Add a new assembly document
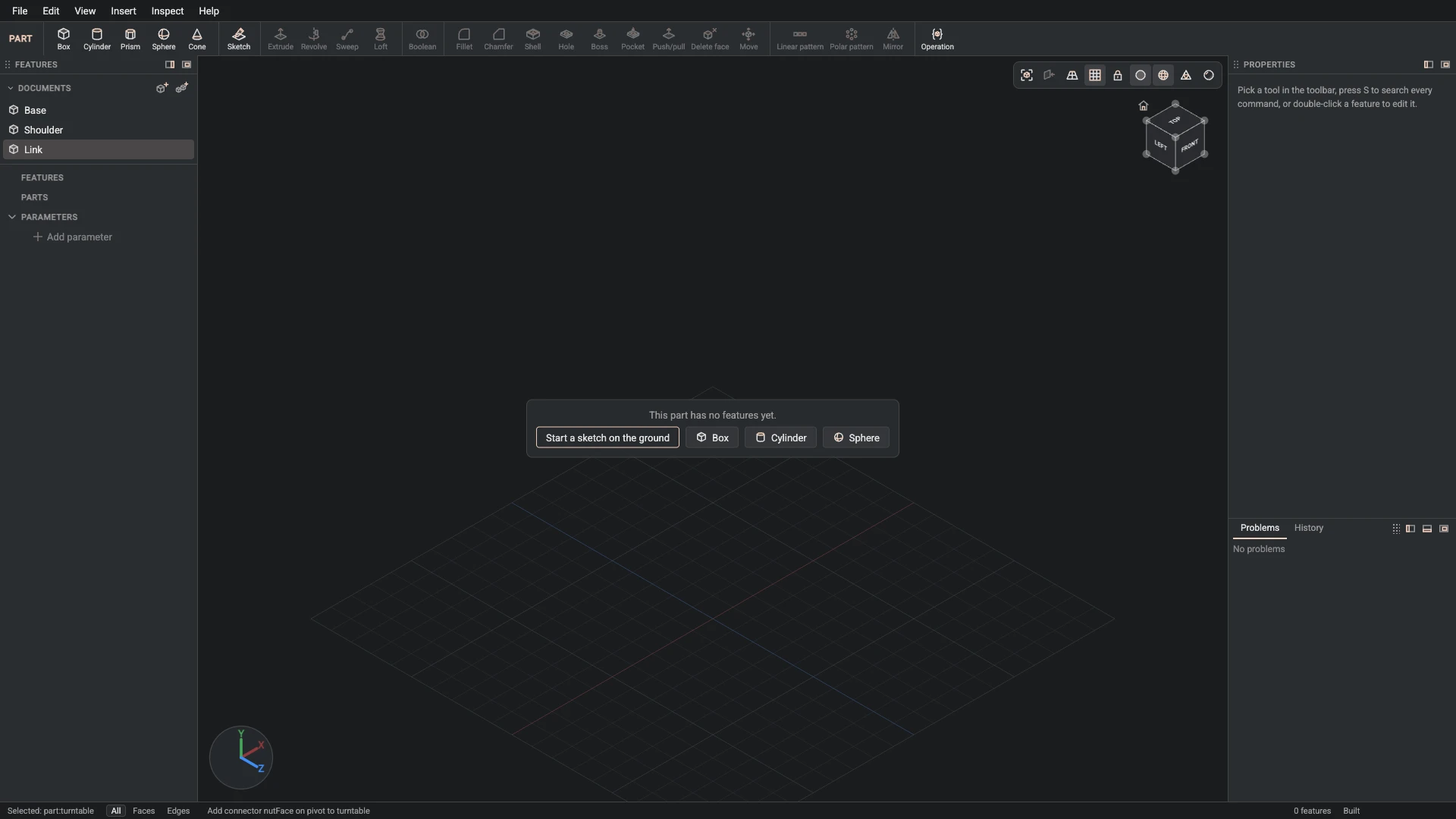This screenshot has height=819, width=1456. 182,88
